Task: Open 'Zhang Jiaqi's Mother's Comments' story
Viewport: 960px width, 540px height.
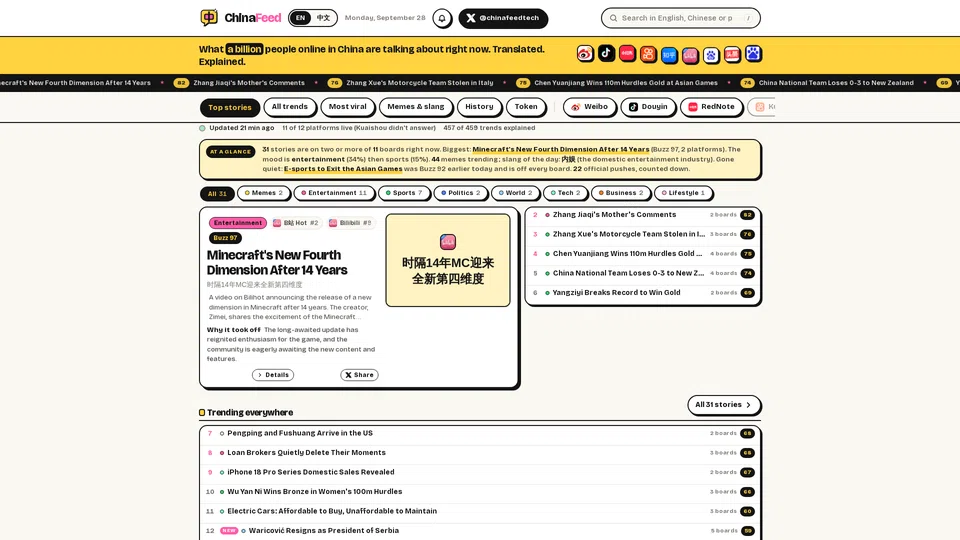Action: tap(643, 215)
